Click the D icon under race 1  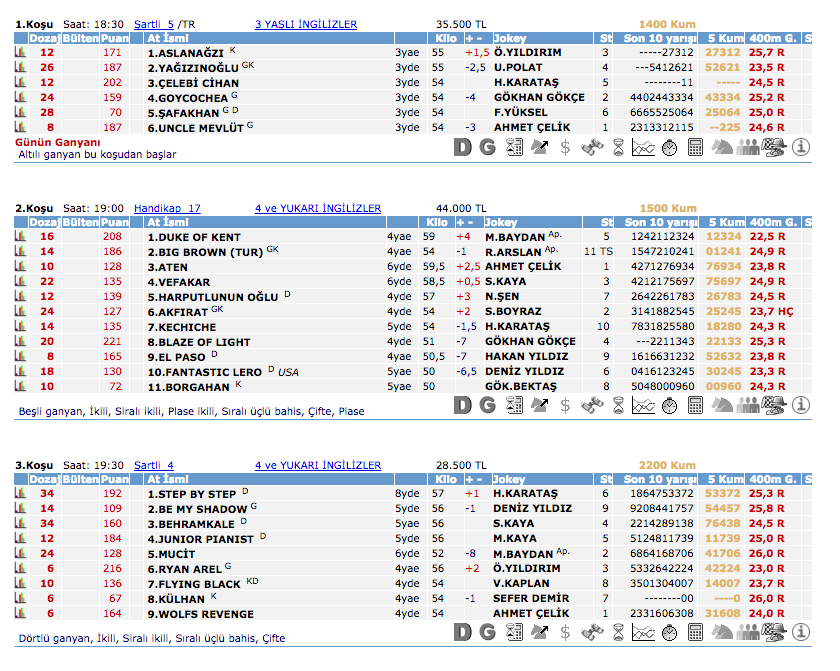[462, 148]
